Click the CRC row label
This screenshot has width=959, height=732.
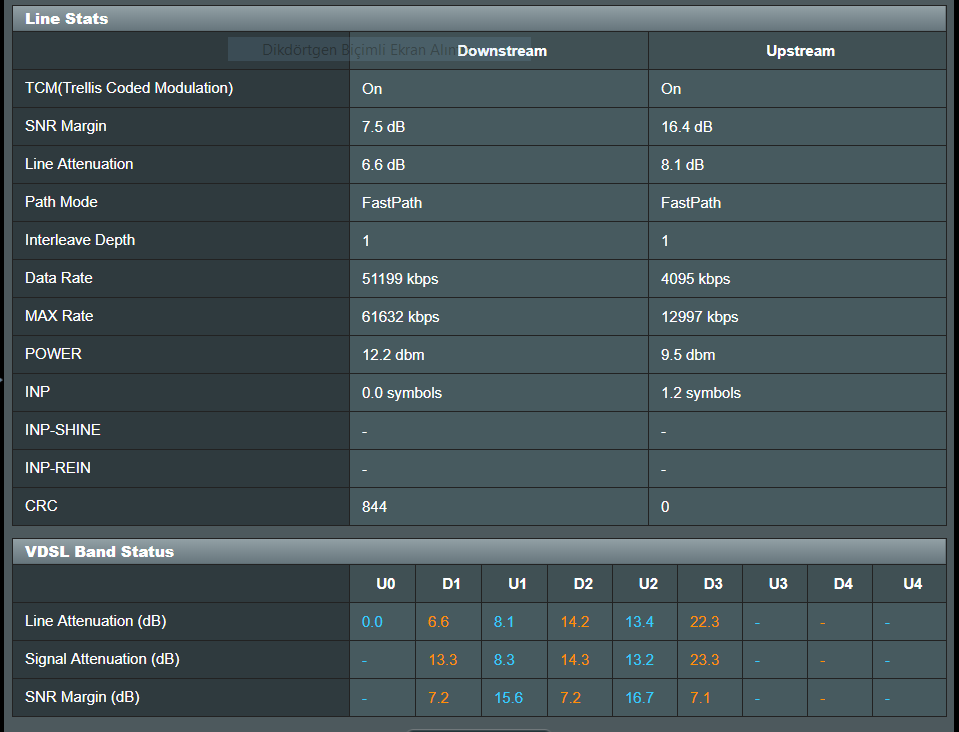[41, 505]
